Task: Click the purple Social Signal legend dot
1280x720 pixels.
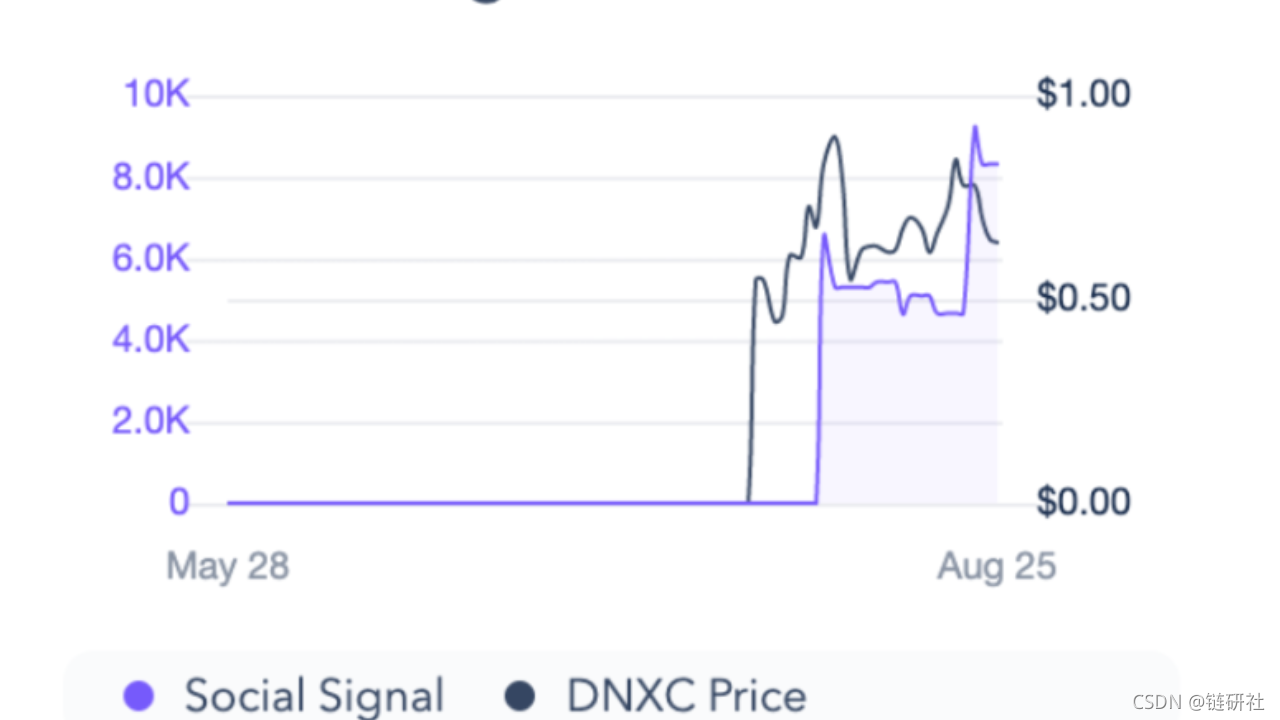Action: (x=139, y=696)
